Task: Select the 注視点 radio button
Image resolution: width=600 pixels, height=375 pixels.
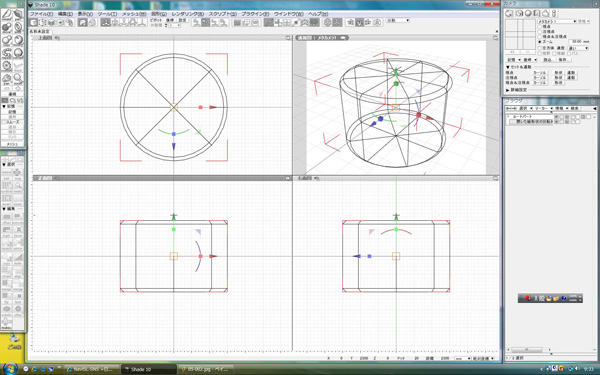Action: click(x=540, y=31)
